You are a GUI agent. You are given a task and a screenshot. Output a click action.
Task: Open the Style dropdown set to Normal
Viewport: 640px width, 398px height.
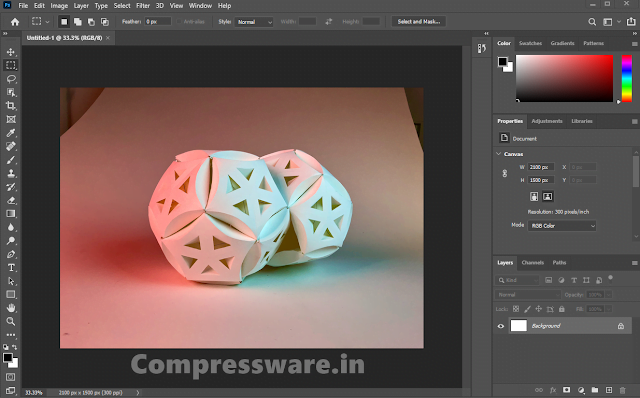(254, 22)
